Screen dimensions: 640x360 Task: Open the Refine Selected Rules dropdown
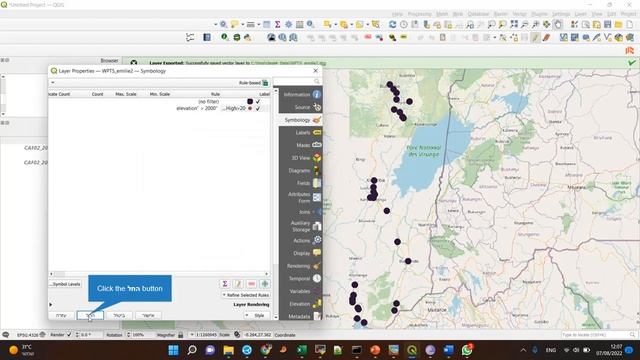[x=245, y=295]
